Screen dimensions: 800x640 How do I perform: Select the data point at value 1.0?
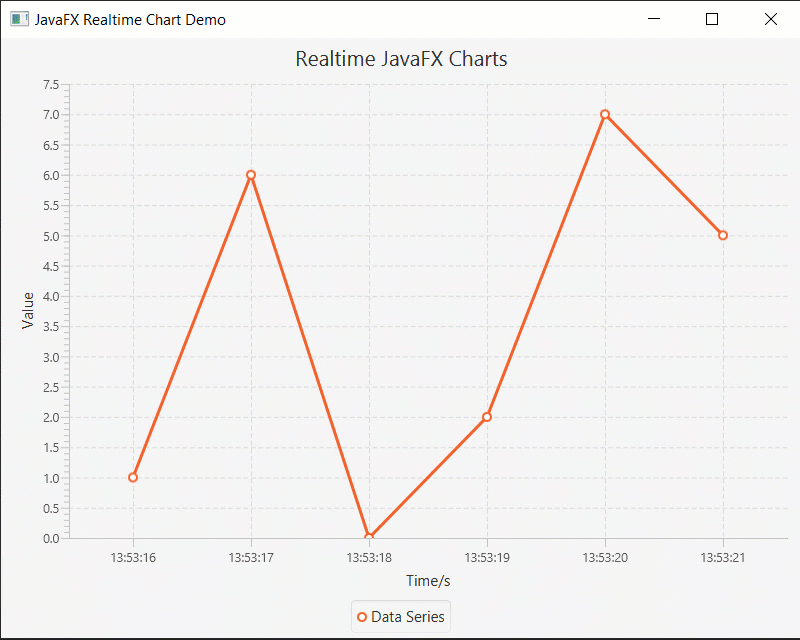[x=132, y=477]
